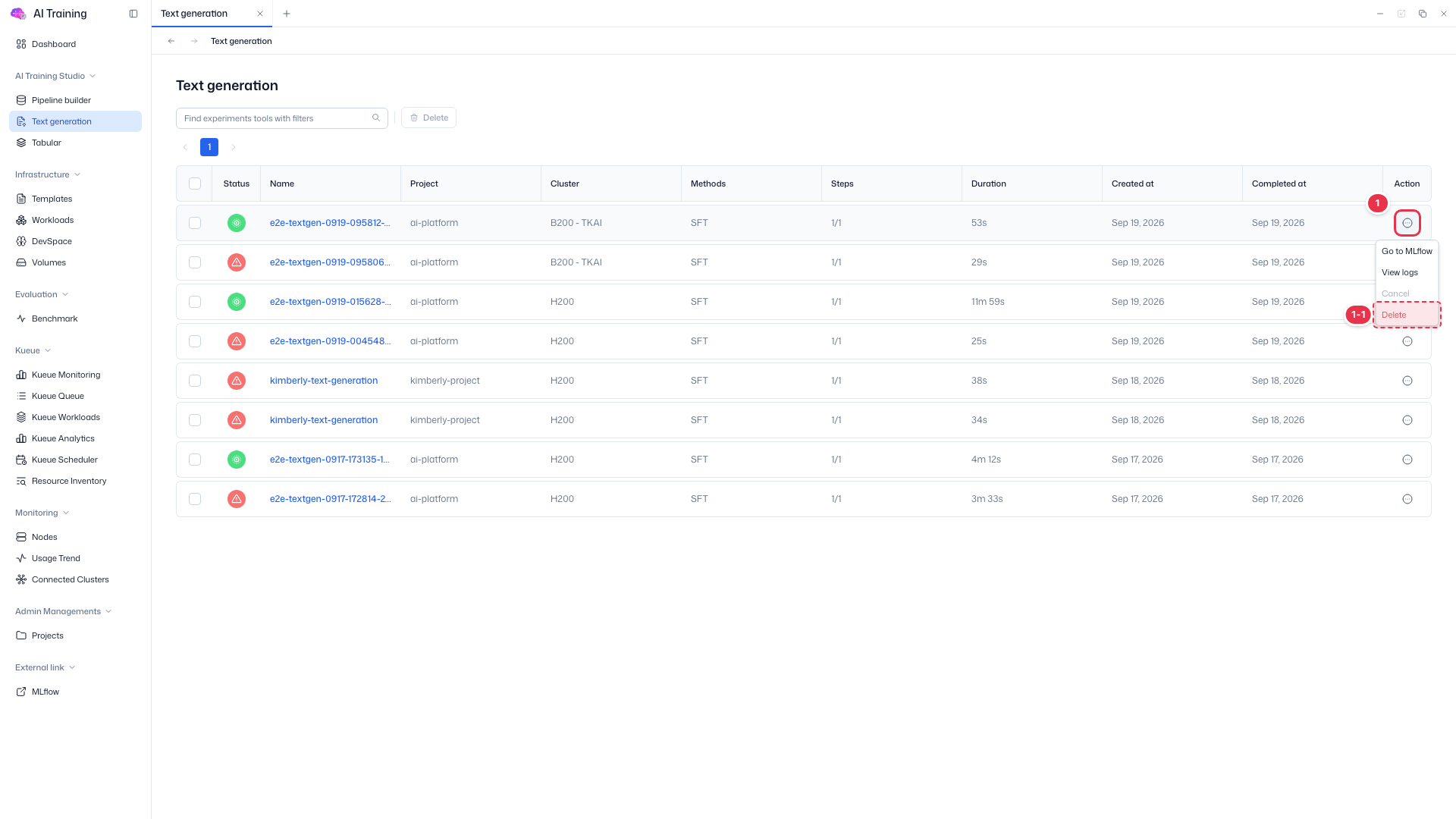Collapse the Kueue section
The width and height of the screenshot is (1456, 819).
[33, 350]
